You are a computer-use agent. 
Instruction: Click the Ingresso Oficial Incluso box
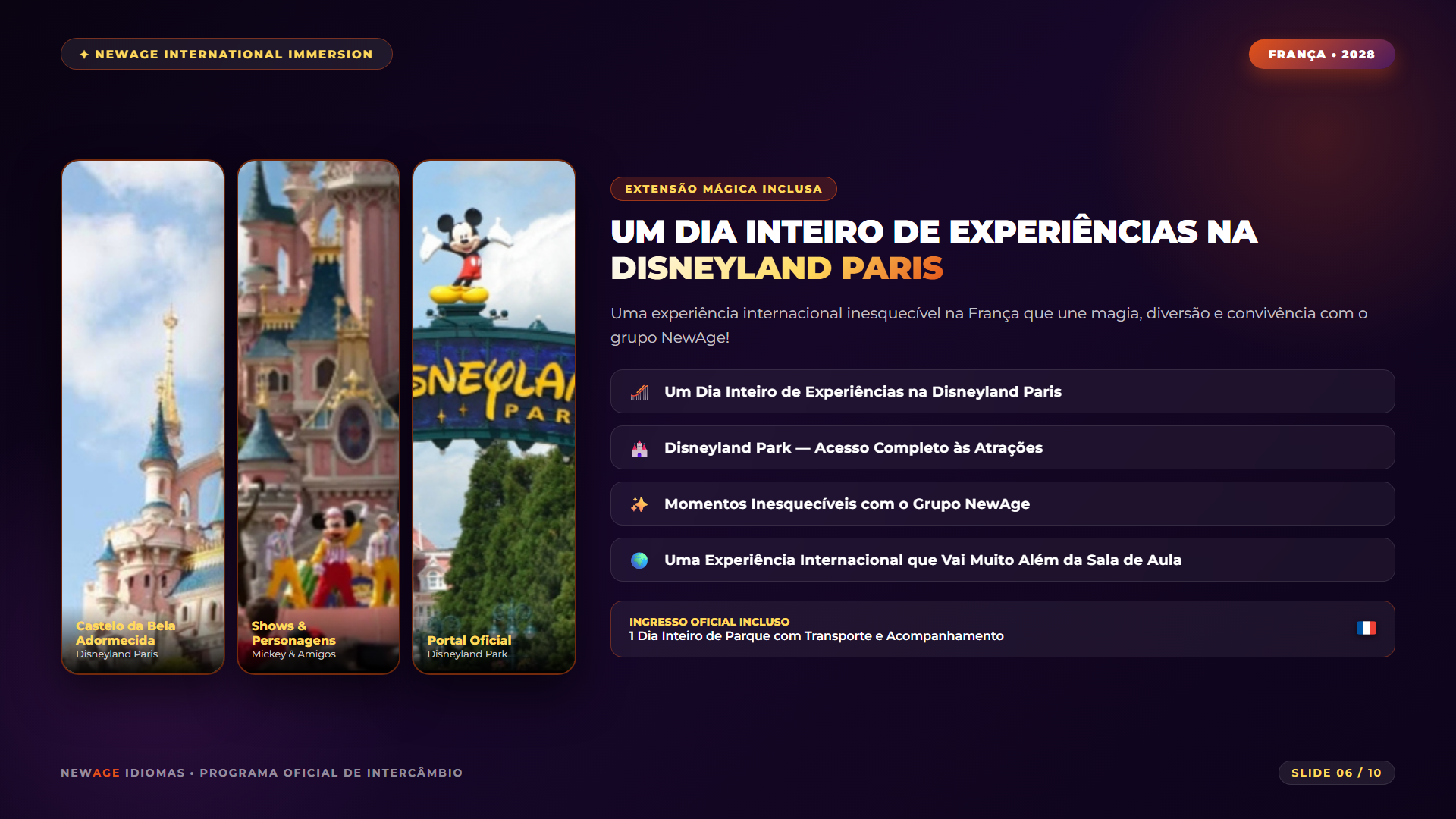[1003, 629]
